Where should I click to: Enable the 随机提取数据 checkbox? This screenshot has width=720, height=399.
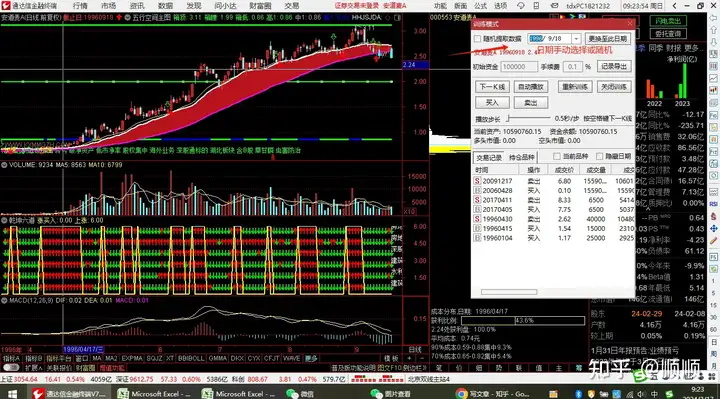[x=478, y=39]
